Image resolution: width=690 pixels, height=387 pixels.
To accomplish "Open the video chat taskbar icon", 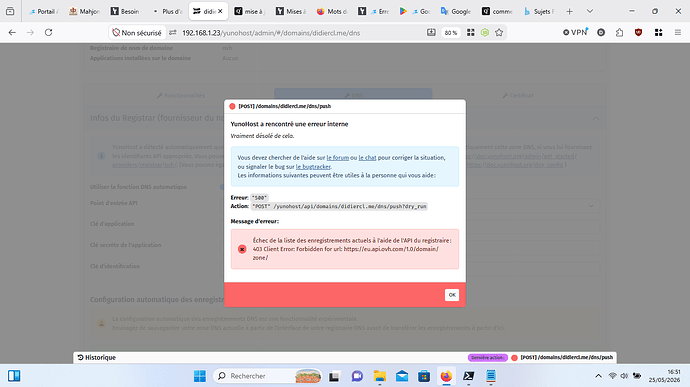I will [357, 376].
